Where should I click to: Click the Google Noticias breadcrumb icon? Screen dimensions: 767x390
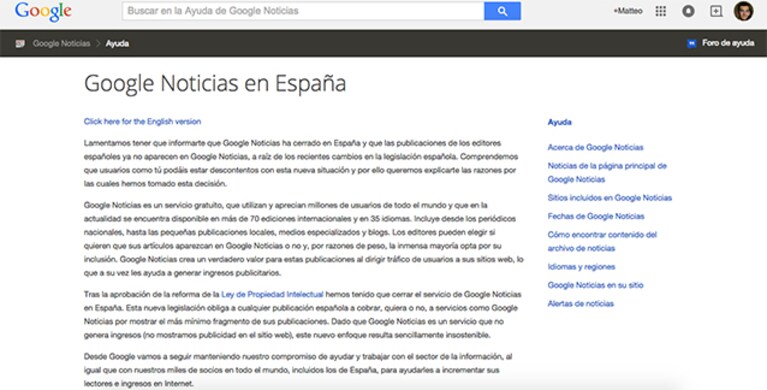(20, 44)
